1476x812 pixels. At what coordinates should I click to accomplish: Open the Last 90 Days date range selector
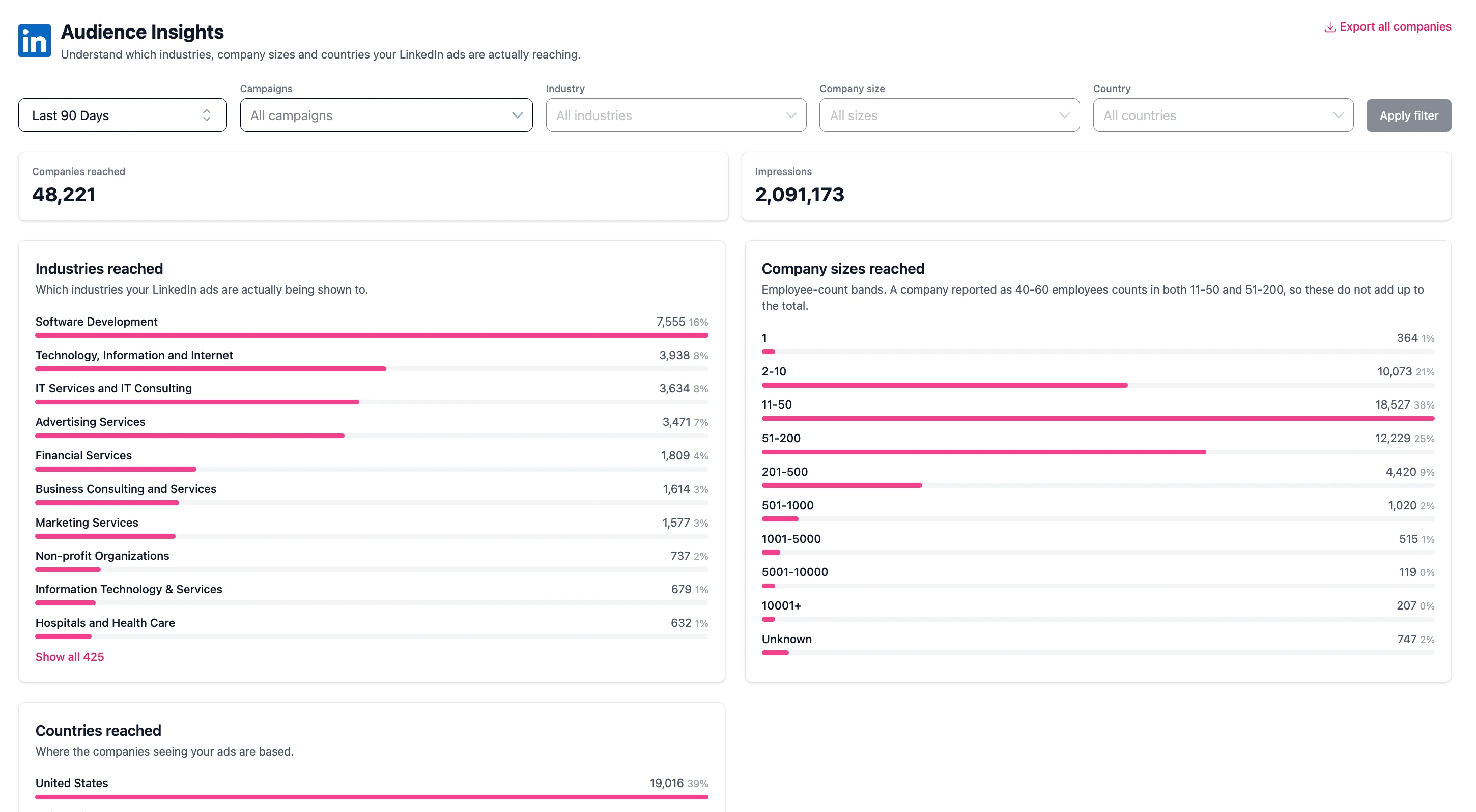[123, 115]
